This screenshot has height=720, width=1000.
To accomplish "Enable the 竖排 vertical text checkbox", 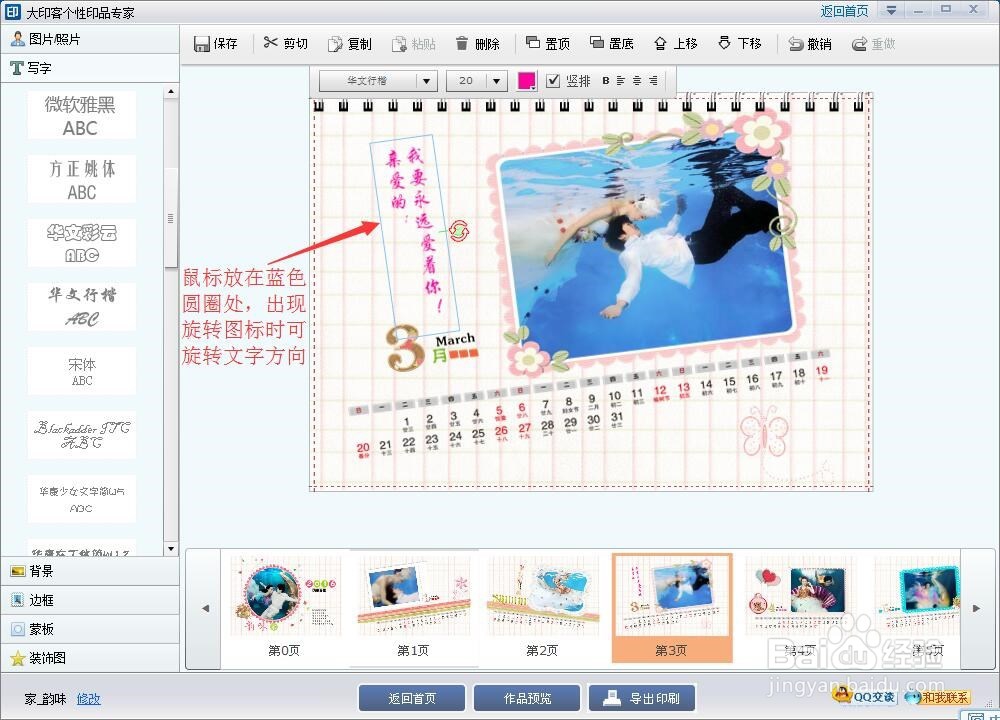I will 554,80.
